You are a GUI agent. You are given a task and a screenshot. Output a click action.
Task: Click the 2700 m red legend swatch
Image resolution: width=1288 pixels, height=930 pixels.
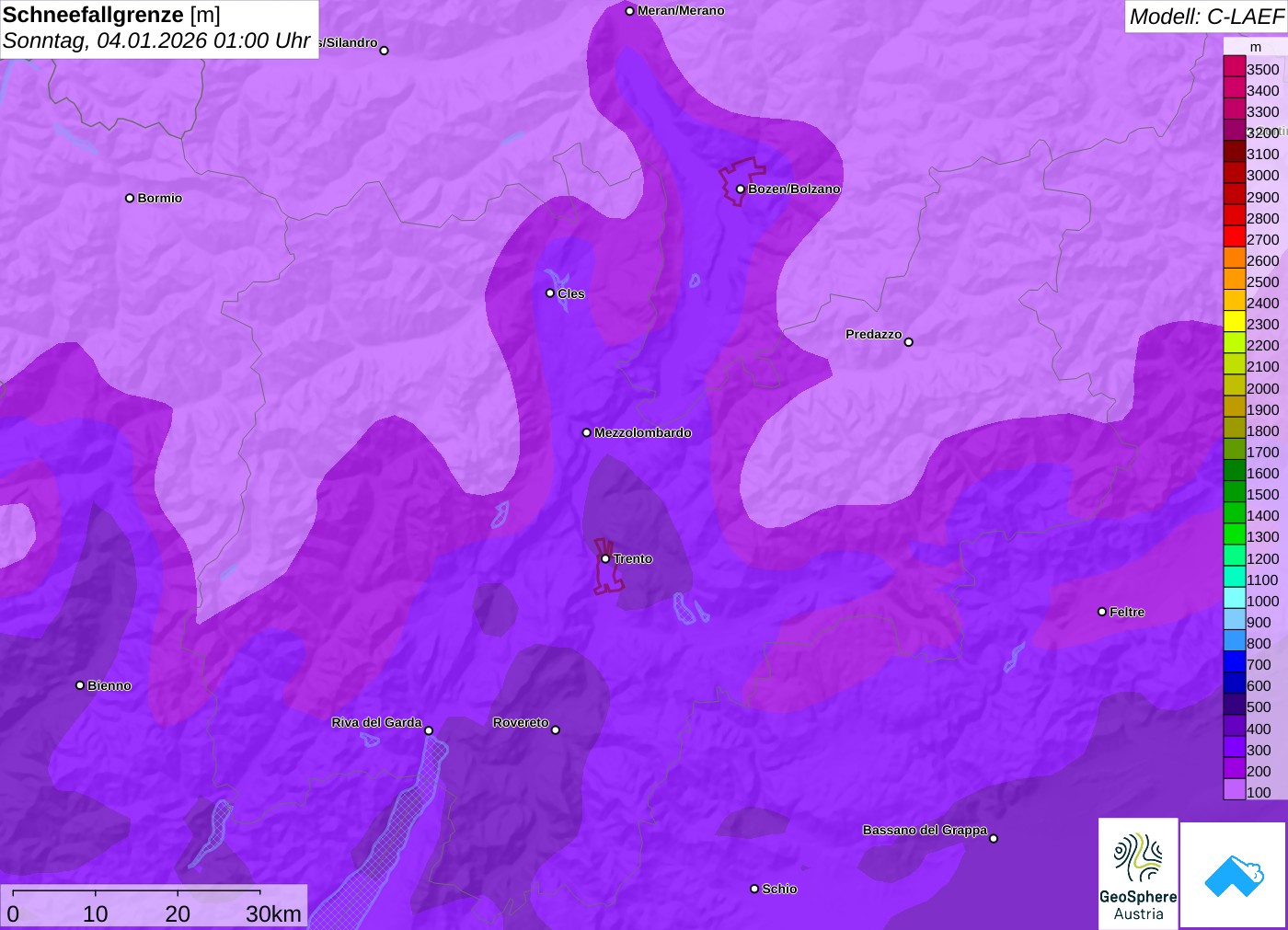click(x=1234, y=236)
